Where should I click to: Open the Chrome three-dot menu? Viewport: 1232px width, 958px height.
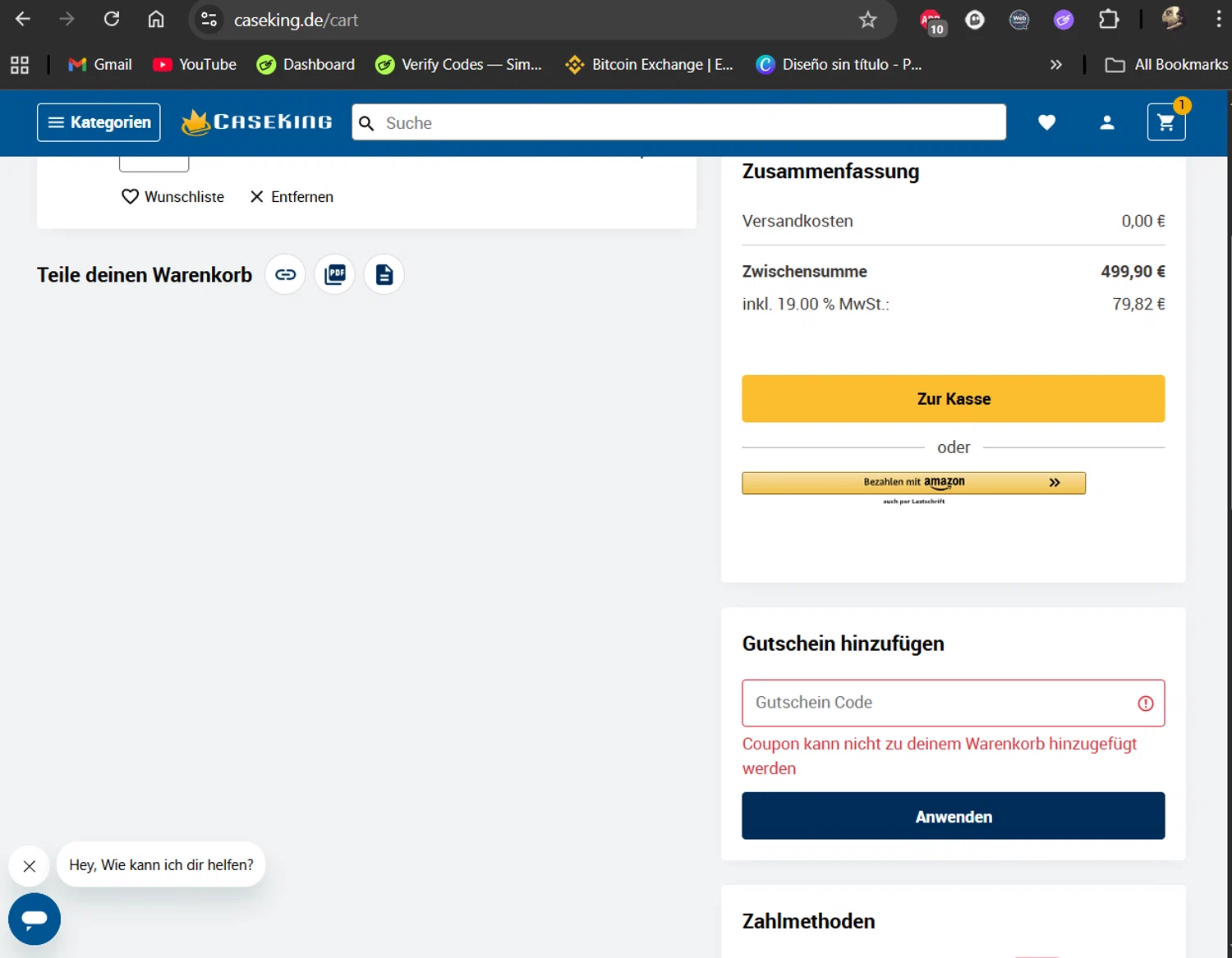(x=1219, y=19)
